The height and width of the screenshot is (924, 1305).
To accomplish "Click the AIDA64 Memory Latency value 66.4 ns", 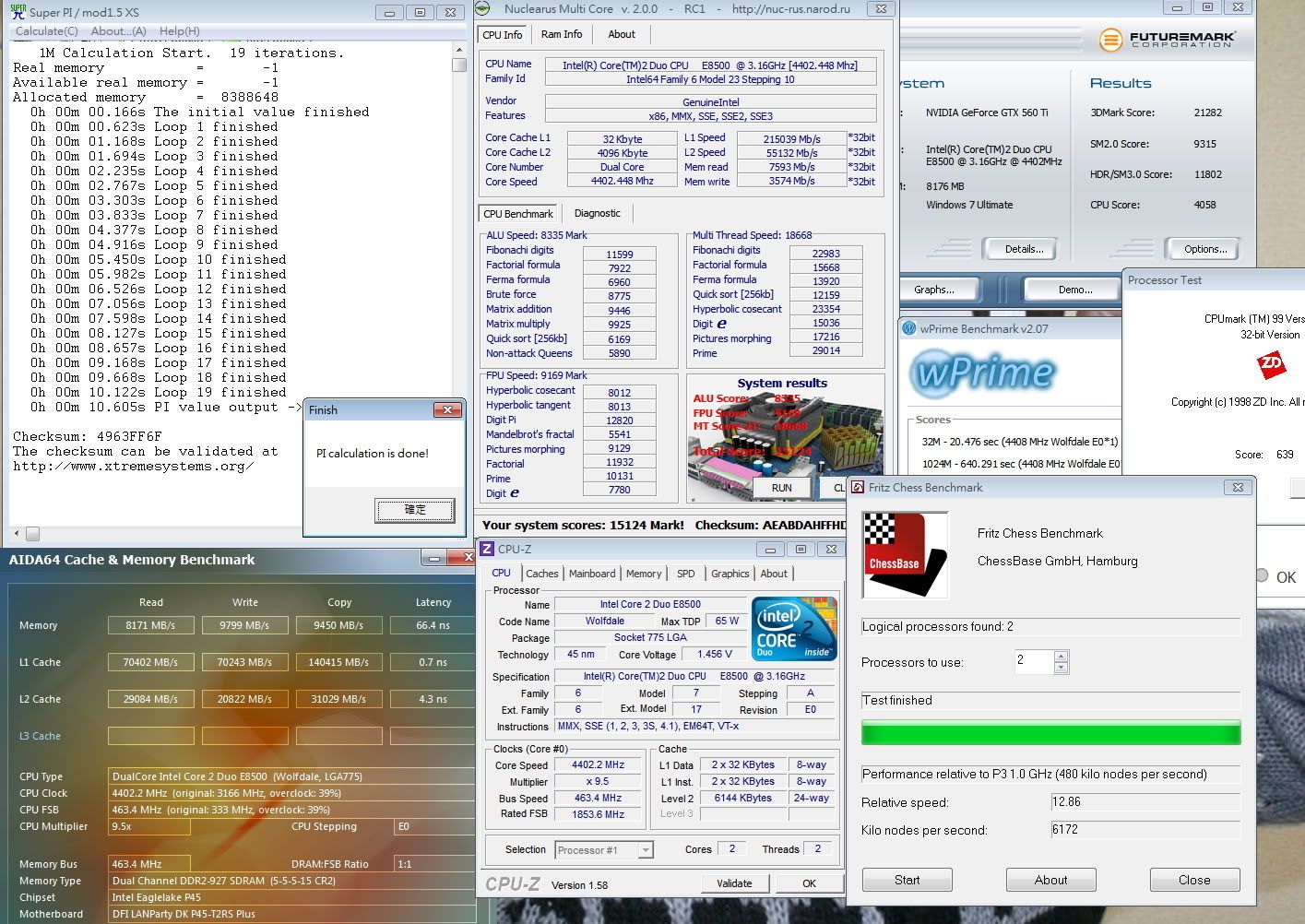I will tap(433, 625).
